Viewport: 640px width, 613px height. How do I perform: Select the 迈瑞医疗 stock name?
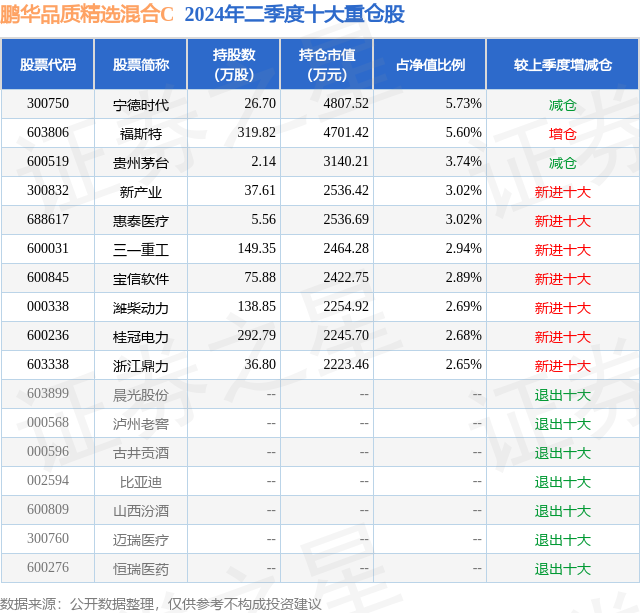[x=141, y=540]
